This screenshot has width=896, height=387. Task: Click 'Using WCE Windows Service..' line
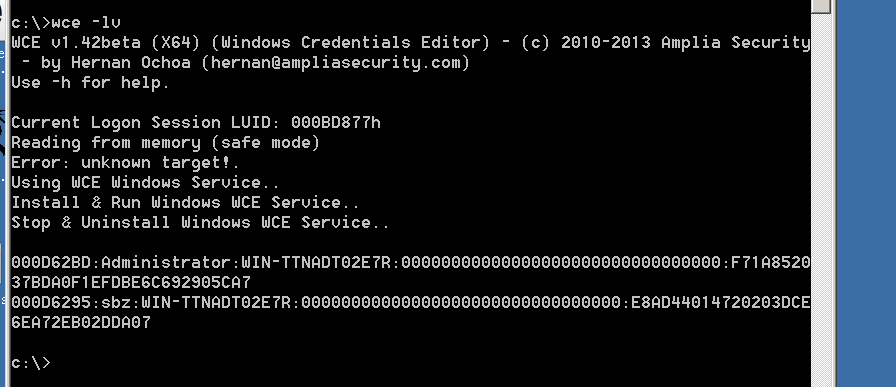click(145, 183)
